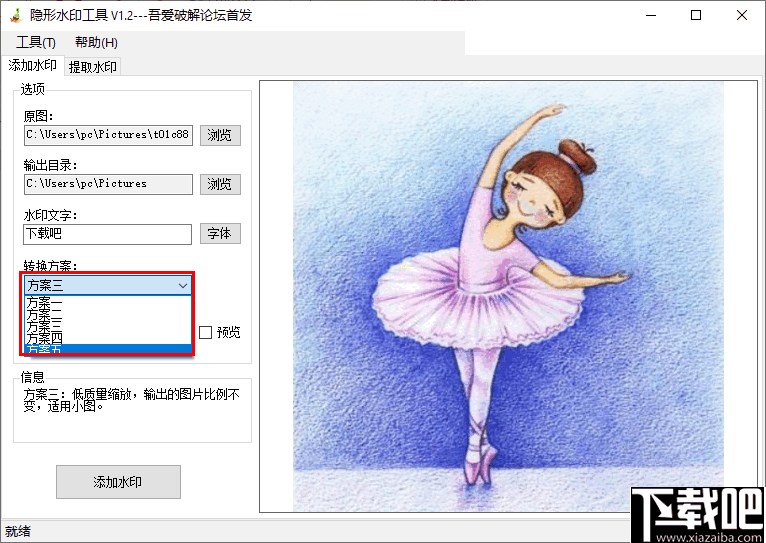
Task: Open the 工具(T) menu
Action: [36, 43]
